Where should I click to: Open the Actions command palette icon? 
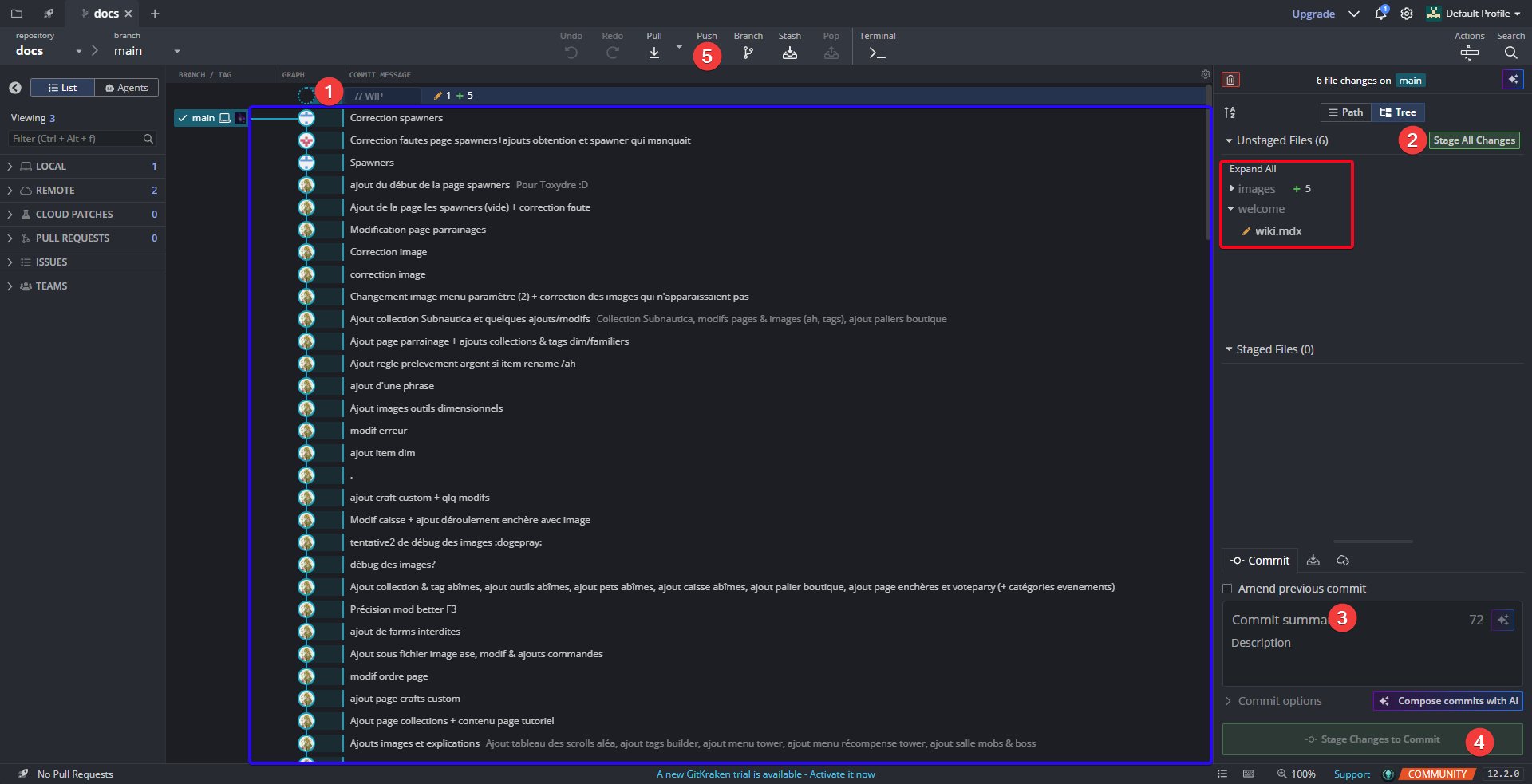coord(1469,53)
